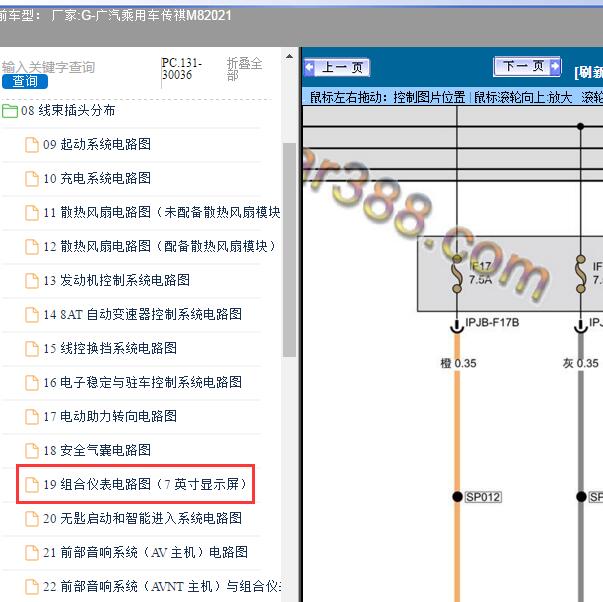Open 19 组合仪表电路图 (7 英寸显示屏)

click(145, 484)
